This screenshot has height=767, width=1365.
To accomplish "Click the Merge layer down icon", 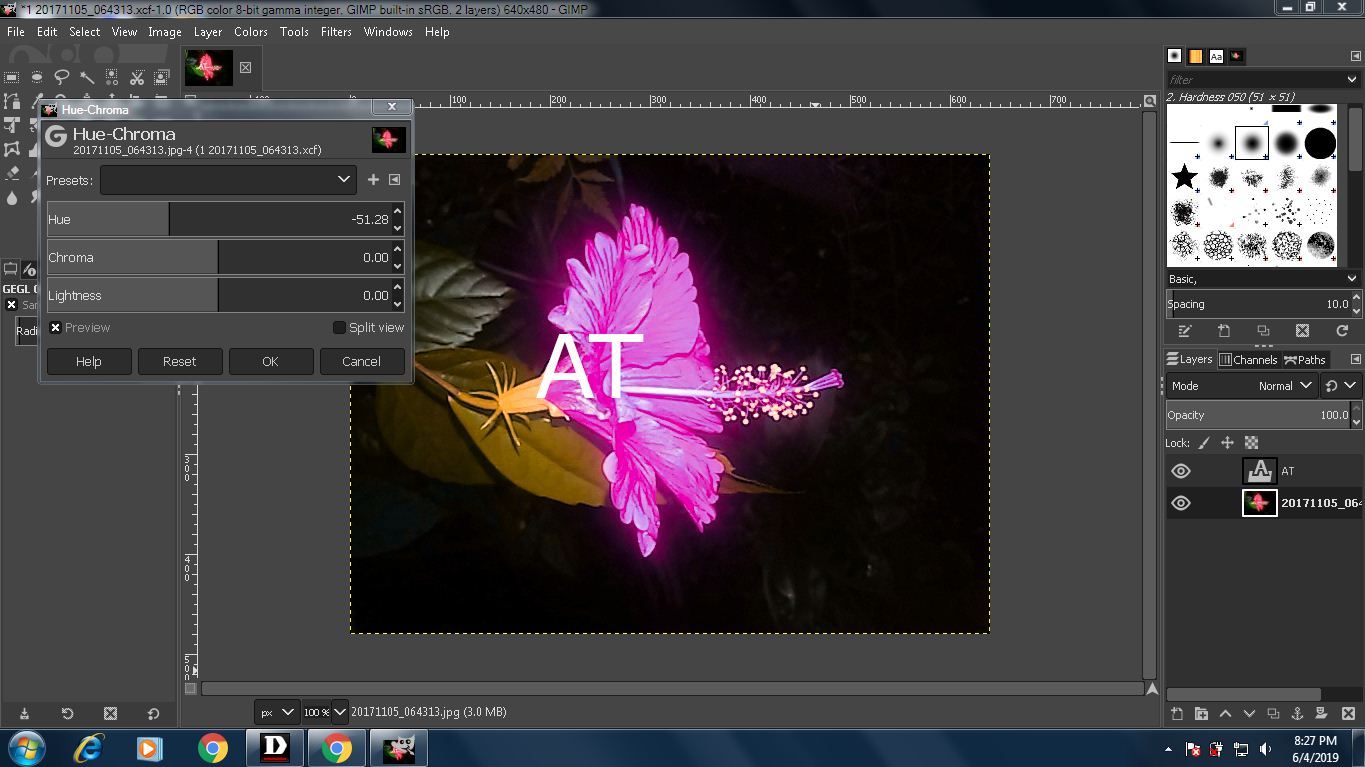I will point(1321,714).
